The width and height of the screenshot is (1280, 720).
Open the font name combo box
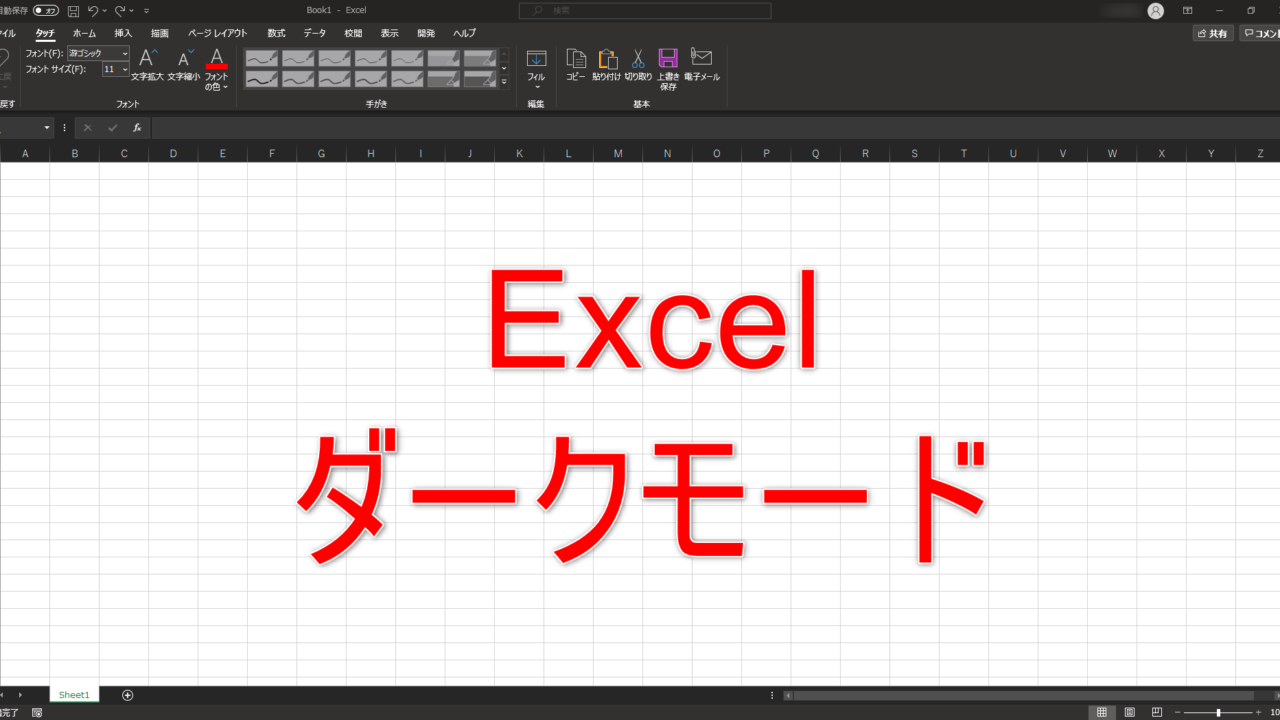click(x=98, y=53)
